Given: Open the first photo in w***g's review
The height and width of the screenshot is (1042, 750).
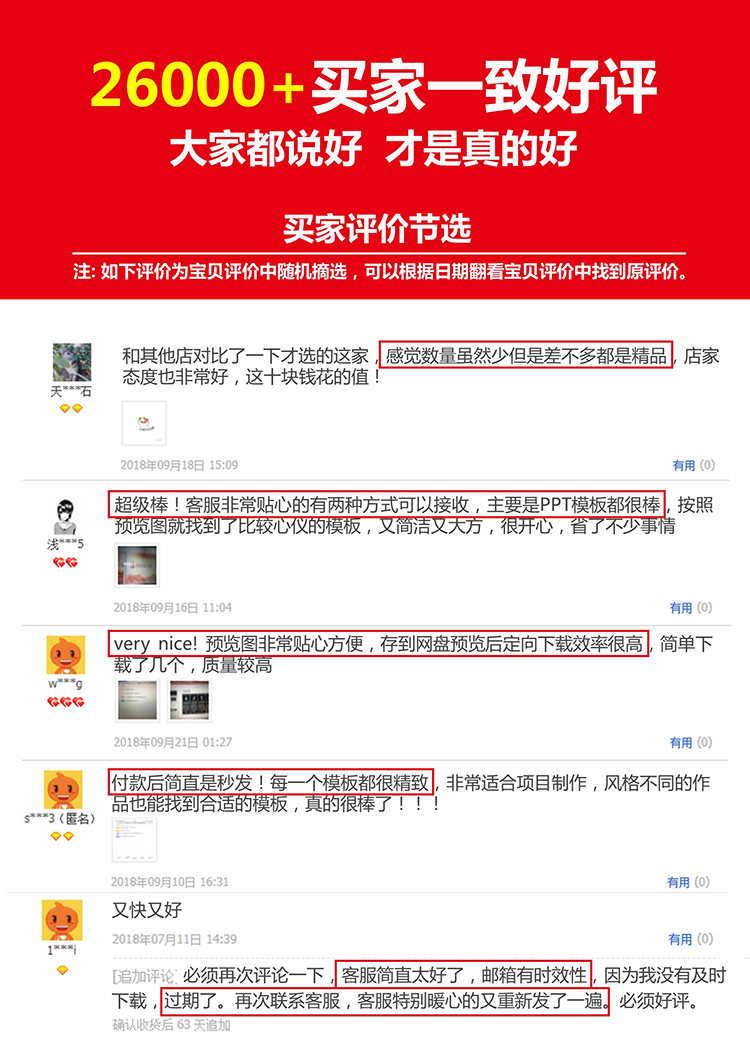Looking at the screenshot, I should pos(138,700).
